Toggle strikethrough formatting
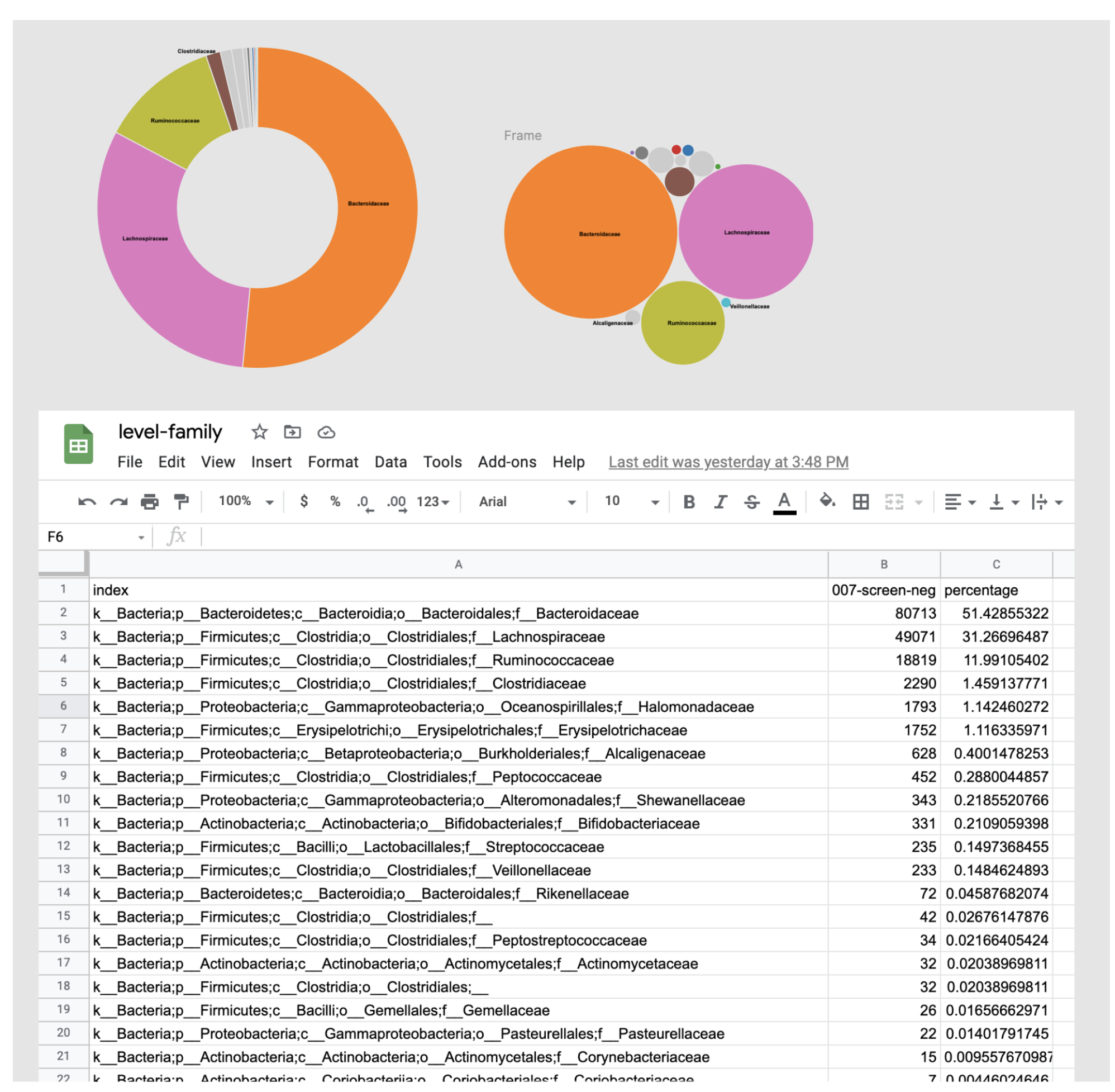1115x1092 pixels. [x=751, y=502]
